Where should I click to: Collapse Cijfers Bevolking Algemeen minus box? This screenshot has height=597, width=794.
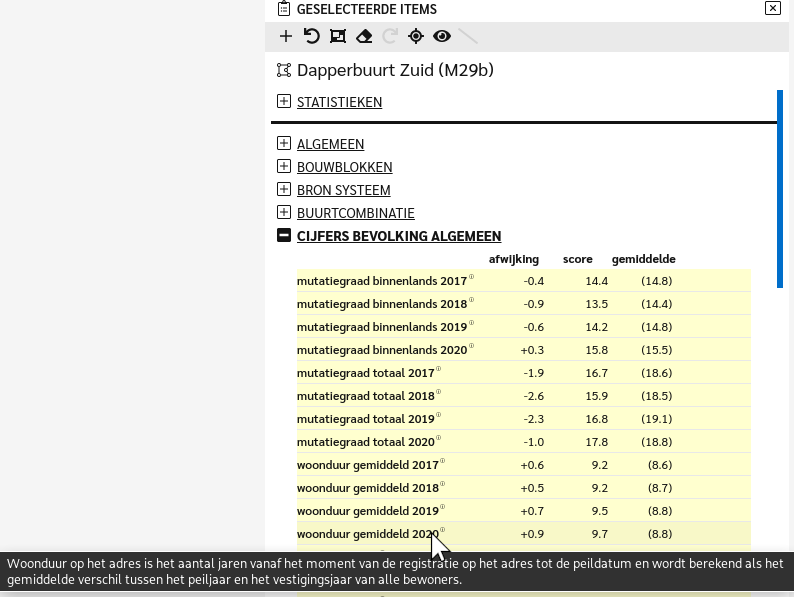click(284, 235)
